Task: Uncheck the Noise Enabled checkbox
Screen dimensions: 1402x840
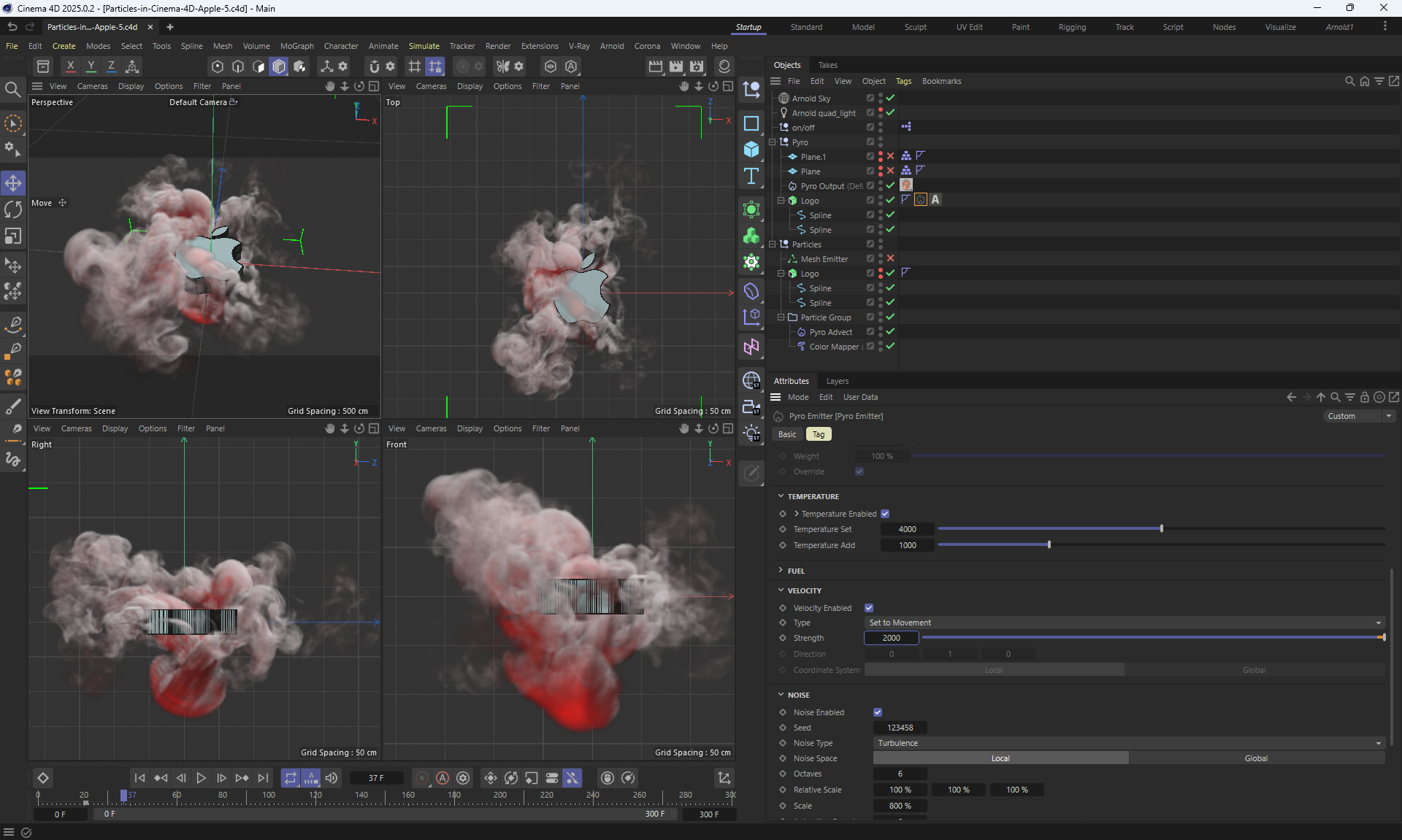Action: [x=878, y=712]
